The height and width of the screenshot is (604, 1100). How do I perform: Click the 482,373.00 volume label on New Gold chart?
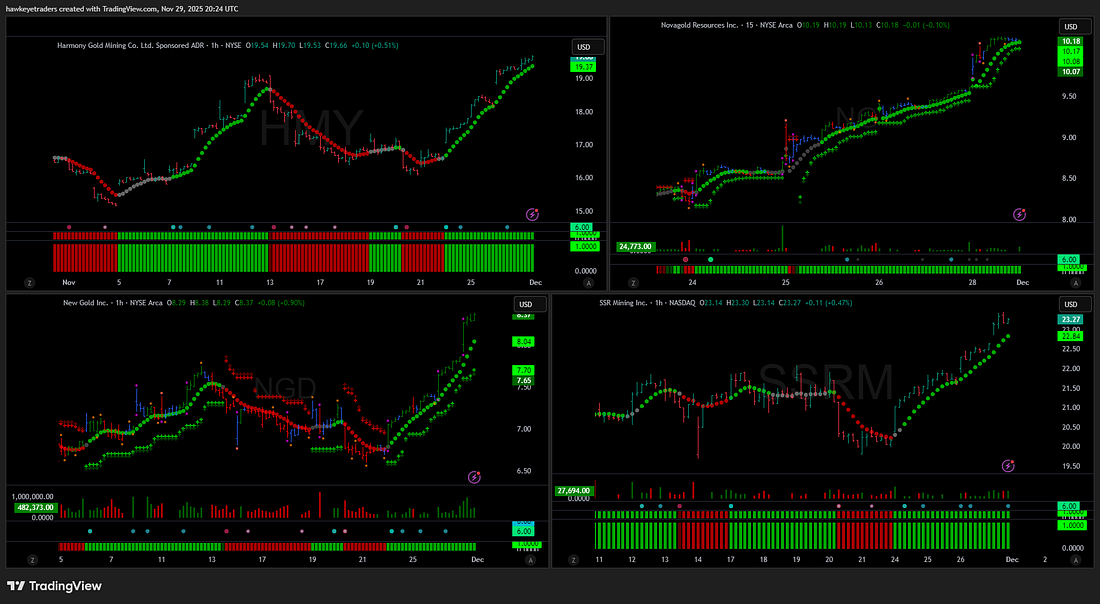[35, 507]
